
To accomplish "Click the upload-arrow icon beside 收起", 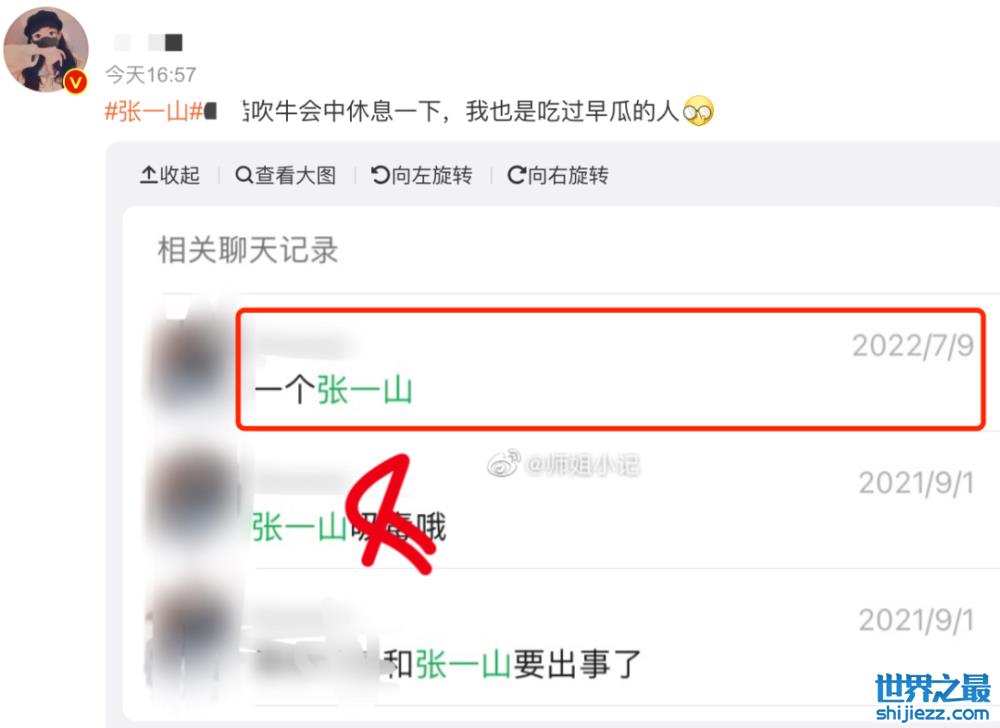I will coord(148,175).
